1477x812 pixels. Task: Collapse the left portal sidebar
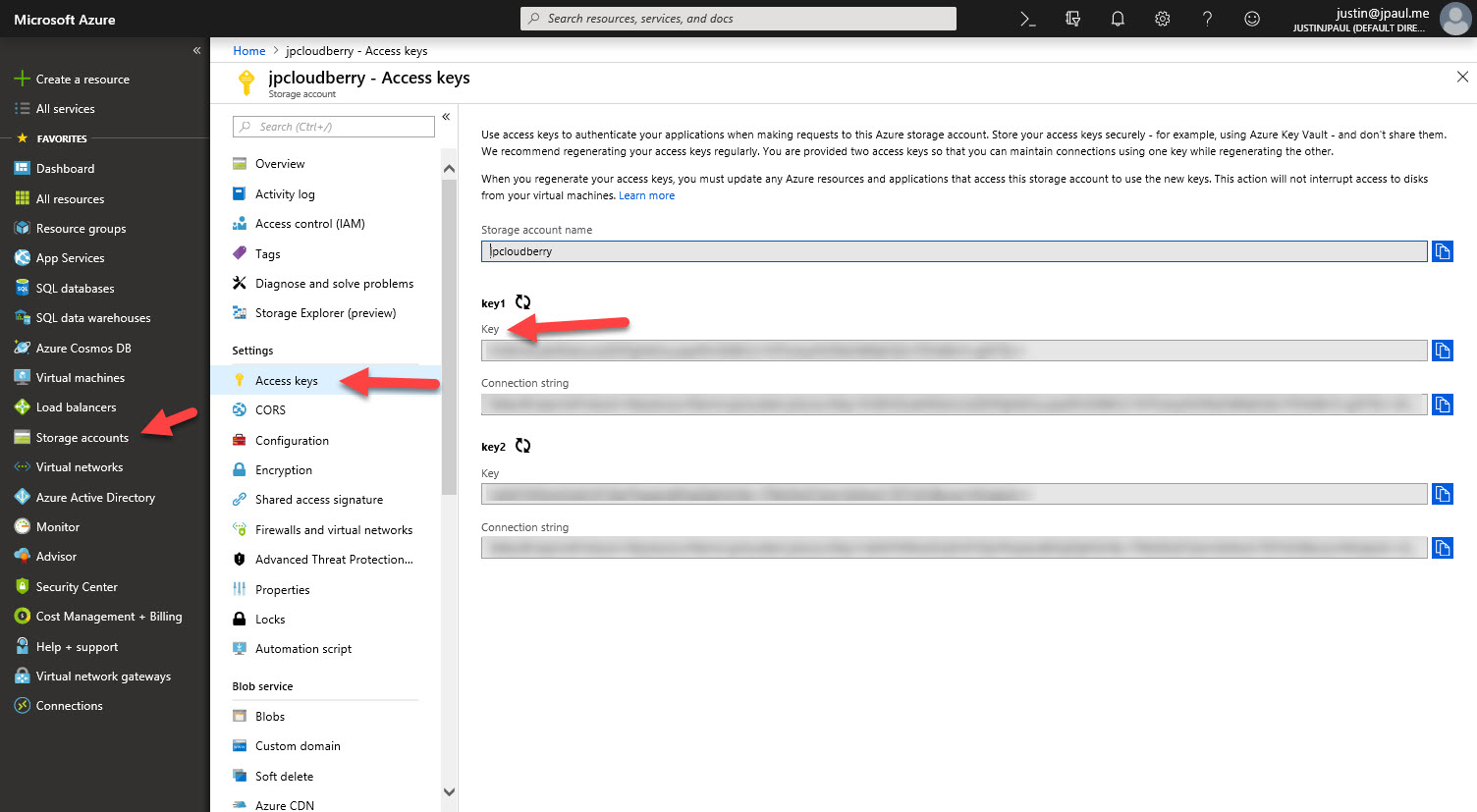[196, 50]
